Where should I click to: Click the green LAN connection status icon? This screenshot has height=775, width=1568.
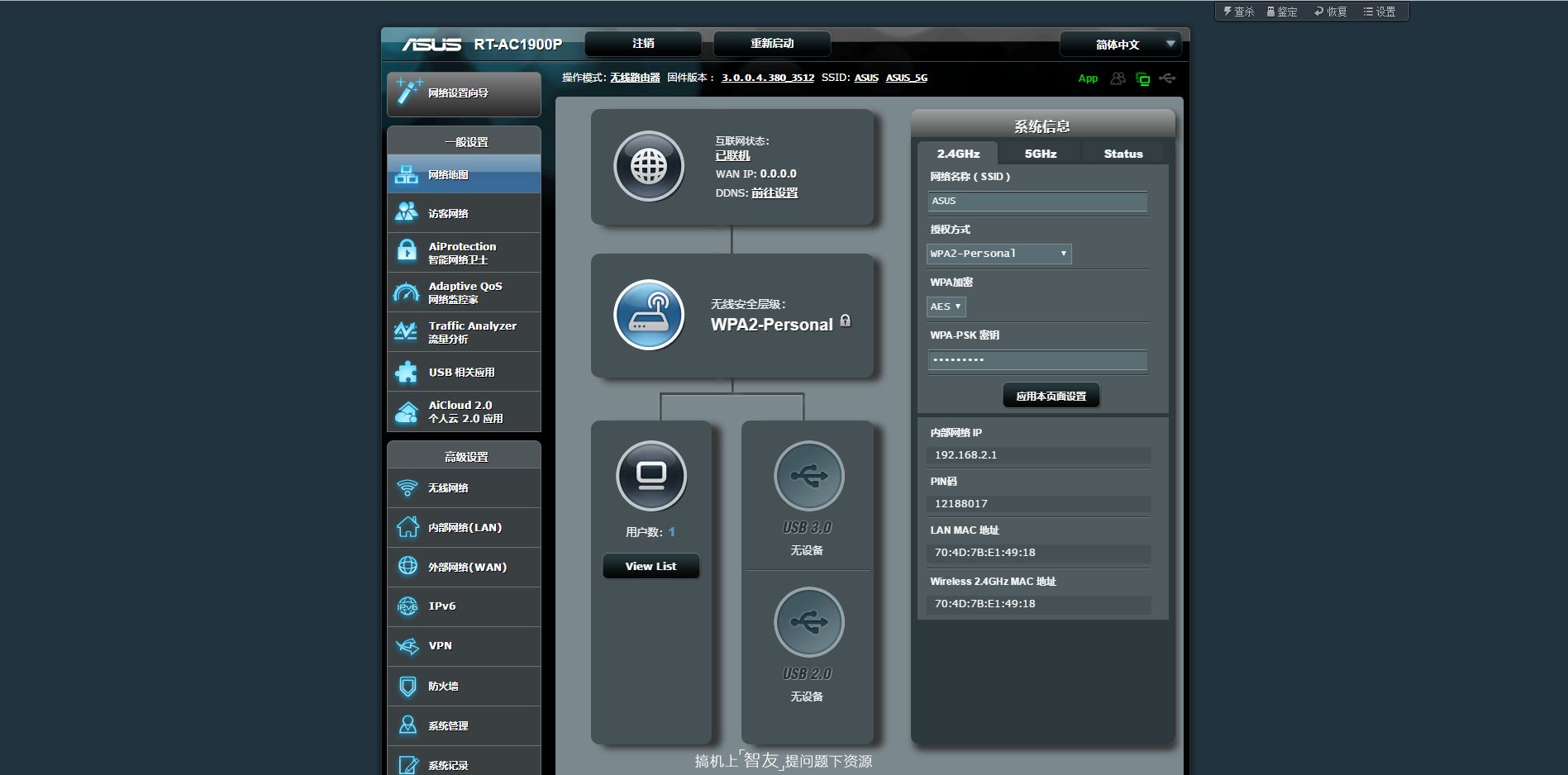[x=1142, y=78]
